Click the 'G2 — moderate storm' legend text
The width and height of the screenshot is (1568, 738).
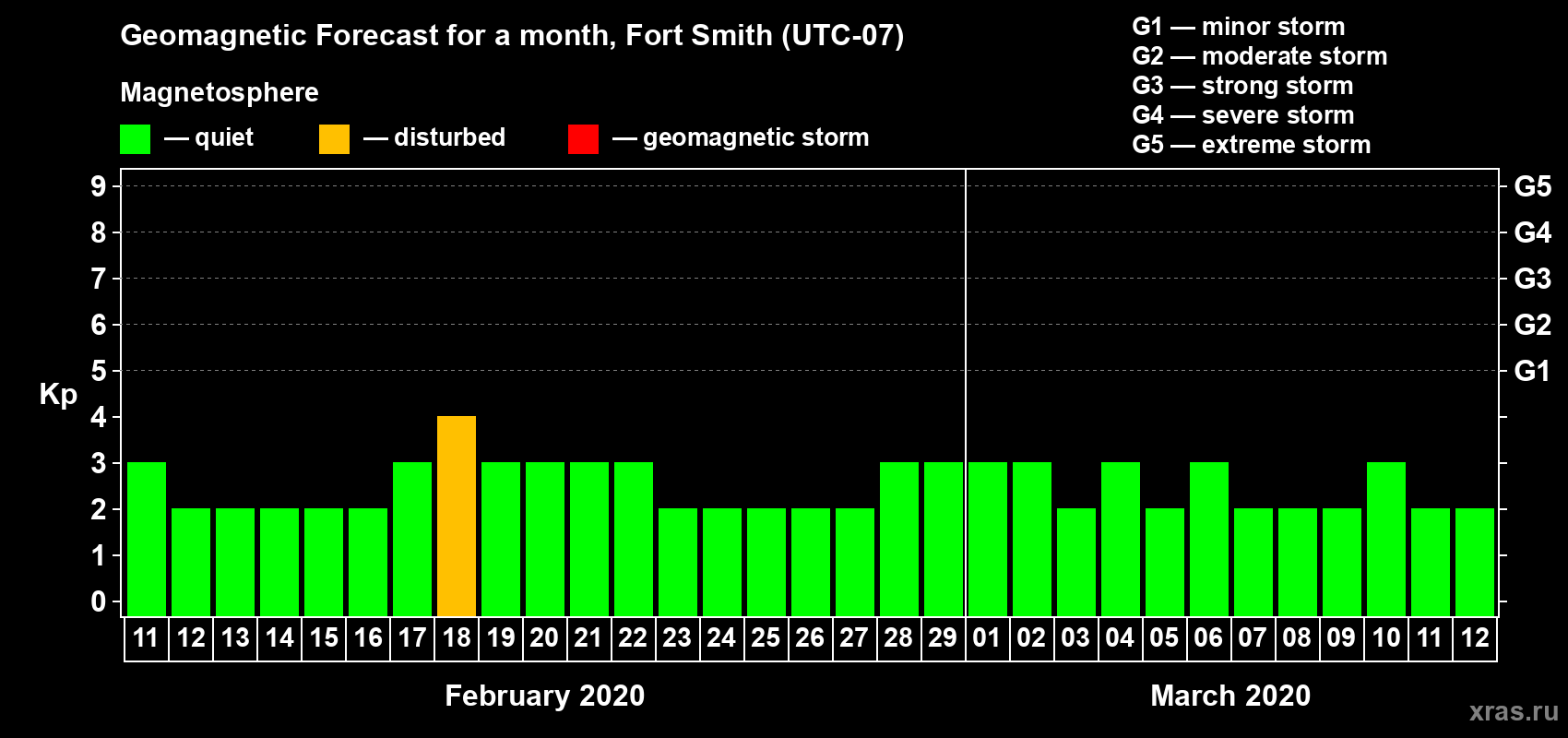click(1260, 56)
